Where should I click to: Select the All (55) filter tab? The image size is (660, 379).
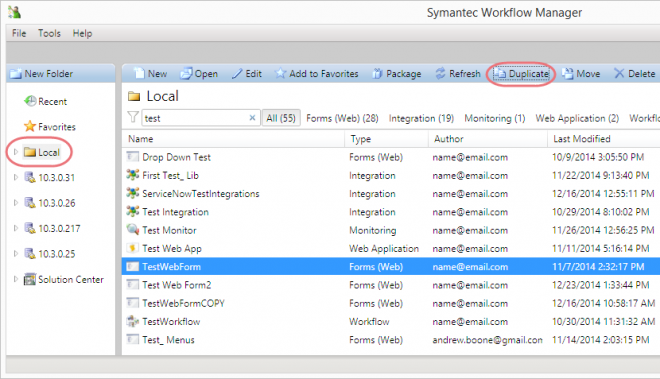point(281,118)
